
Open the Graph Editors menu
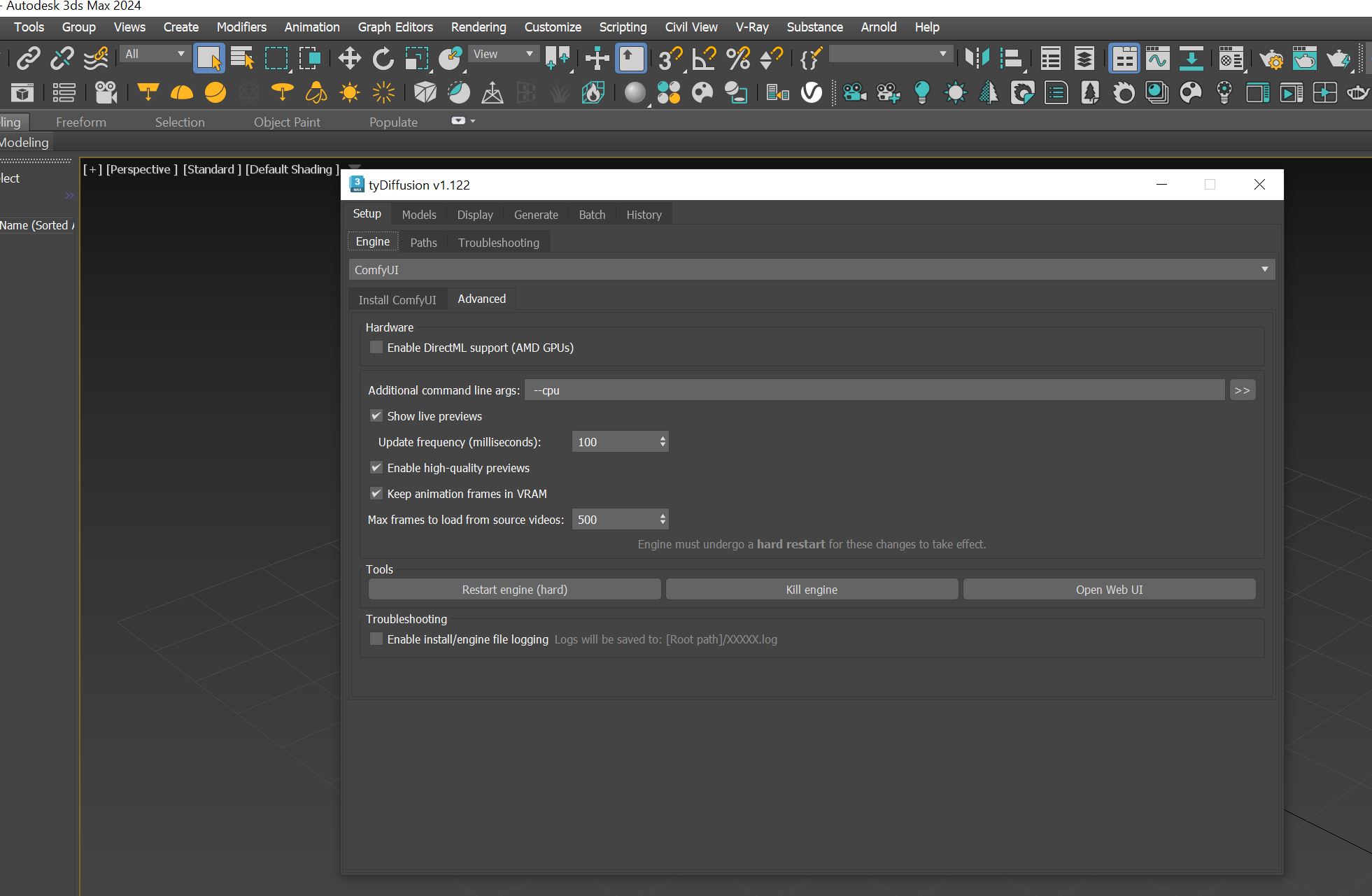coord(395,27)
